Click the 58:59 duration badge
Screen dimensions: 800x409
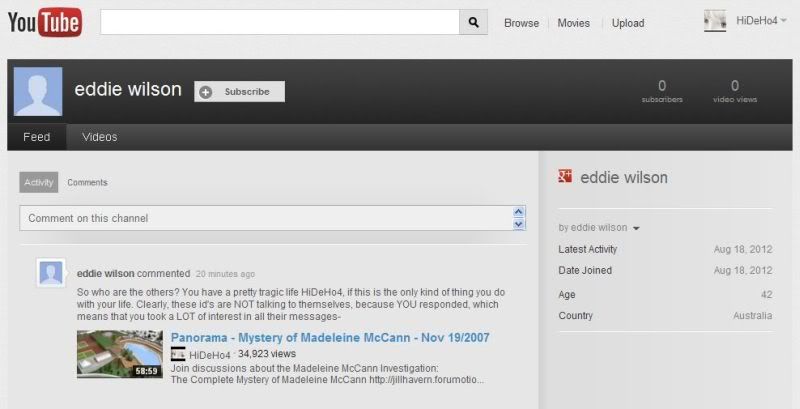click(147, 371)
